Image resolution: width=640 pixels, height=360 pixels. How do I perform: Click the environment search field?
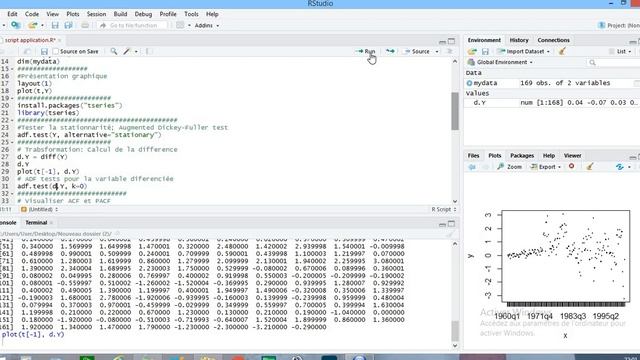click(613, 62)
